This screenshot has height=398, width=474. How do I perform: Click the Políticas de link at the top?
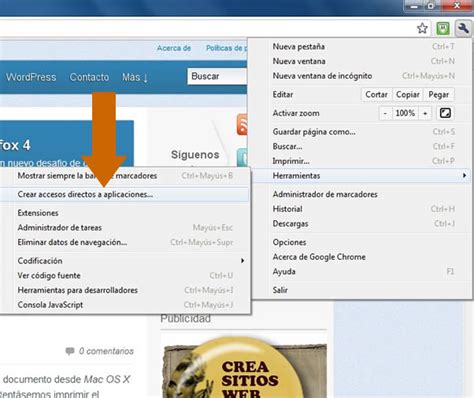click(x=226, y=48)
